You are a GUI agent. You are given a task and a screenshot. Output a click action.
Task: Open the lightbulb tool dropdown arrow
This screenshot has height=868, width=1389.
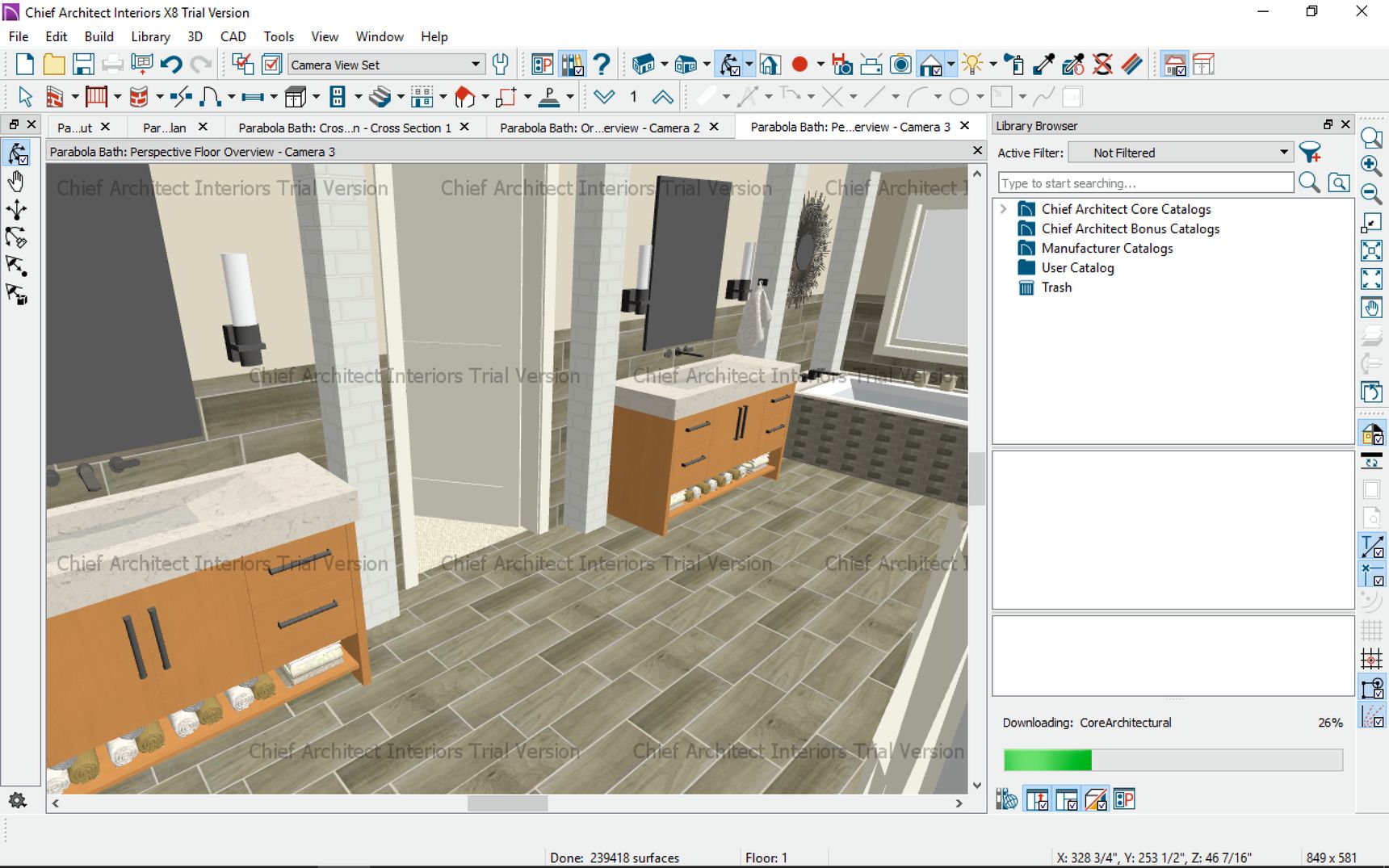click(x=992, y=65)
